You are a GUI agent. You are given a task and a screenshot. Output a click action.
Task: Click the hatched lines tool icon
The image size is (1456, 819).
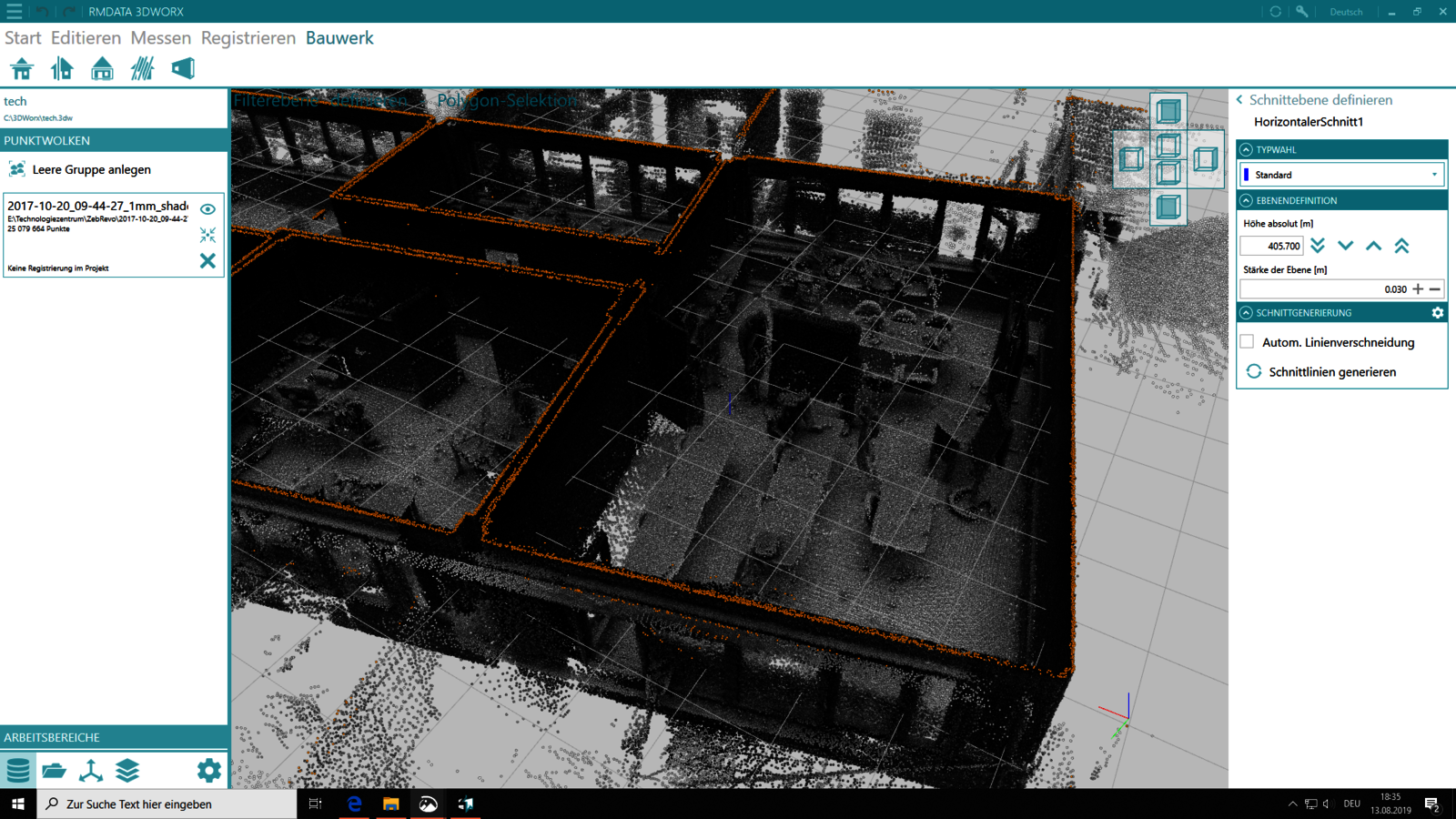pos(142,69)
